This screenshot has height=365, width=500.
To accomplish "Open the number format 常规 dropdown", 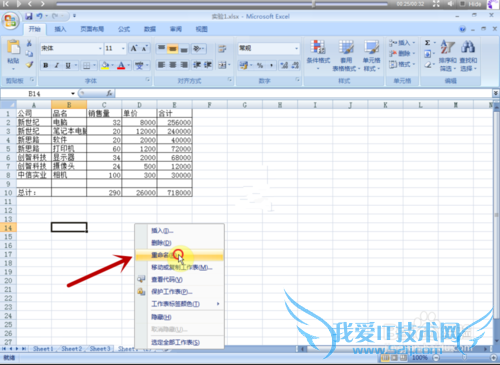I will tap(296, 49).
